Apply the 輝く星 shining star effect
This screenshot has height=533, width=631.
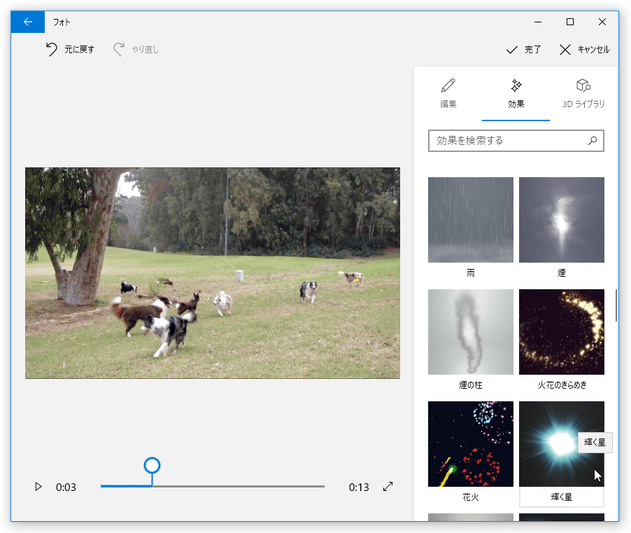click(x=561, y=444)
